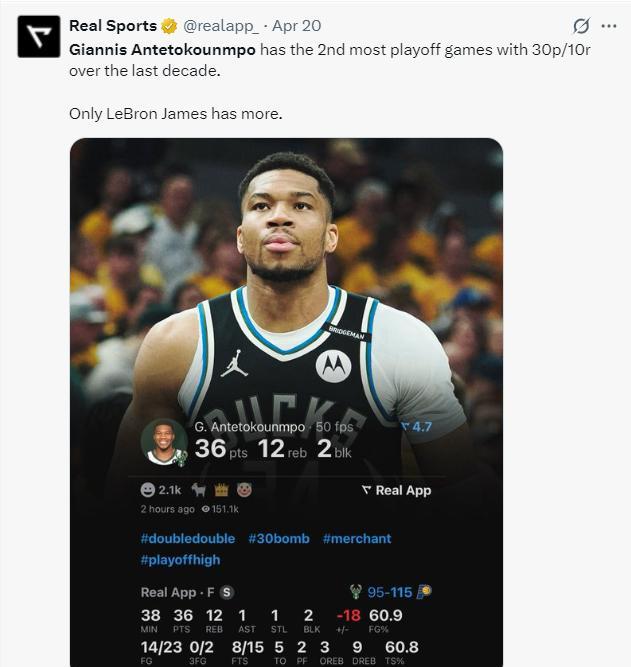The height and width of the screenshot is (667, 631).
Task: Select the #merchant hashtag
Action: point(357,538)
